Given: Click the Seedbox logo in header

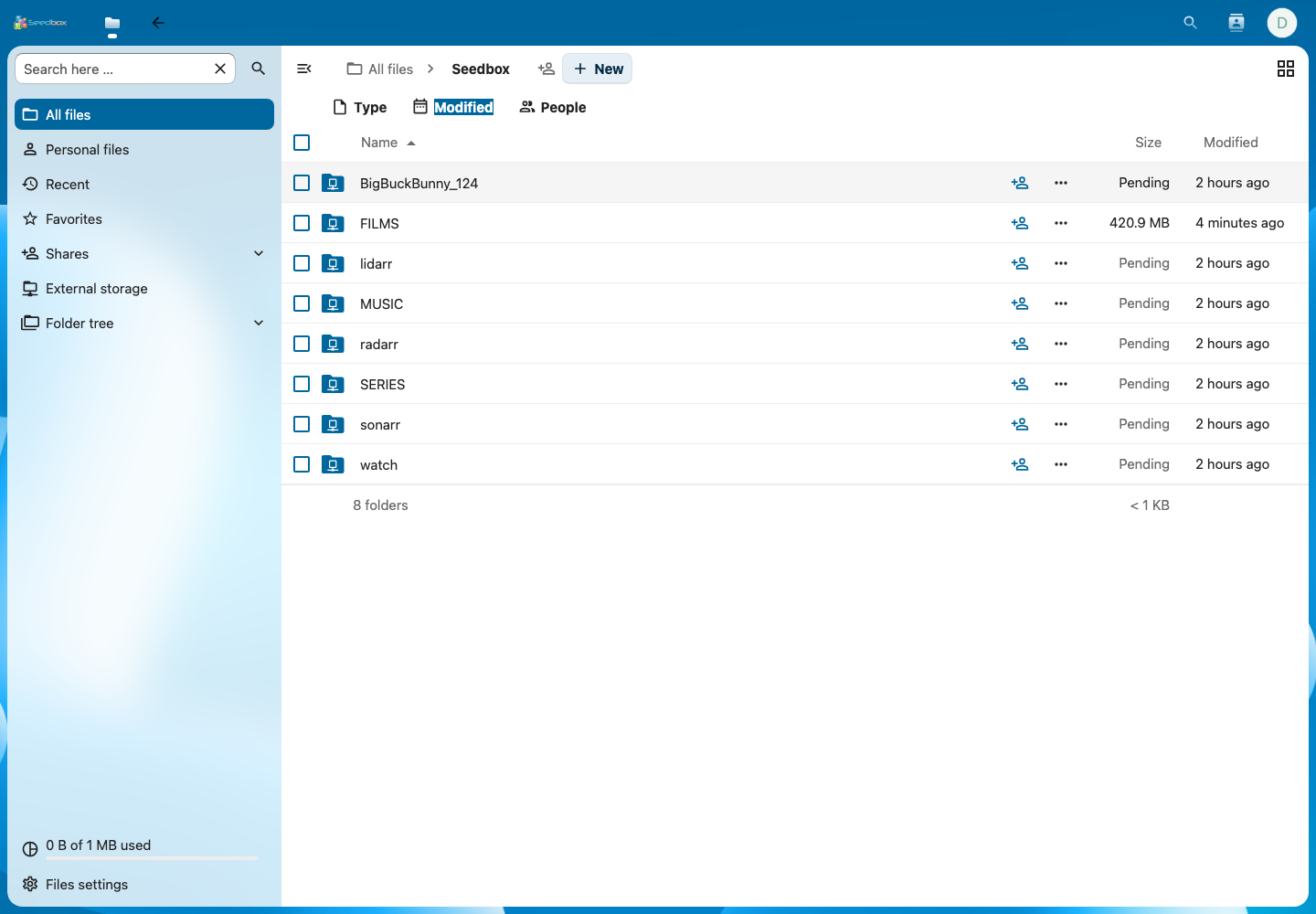Looking at the screenshot, I should (40, 23).
